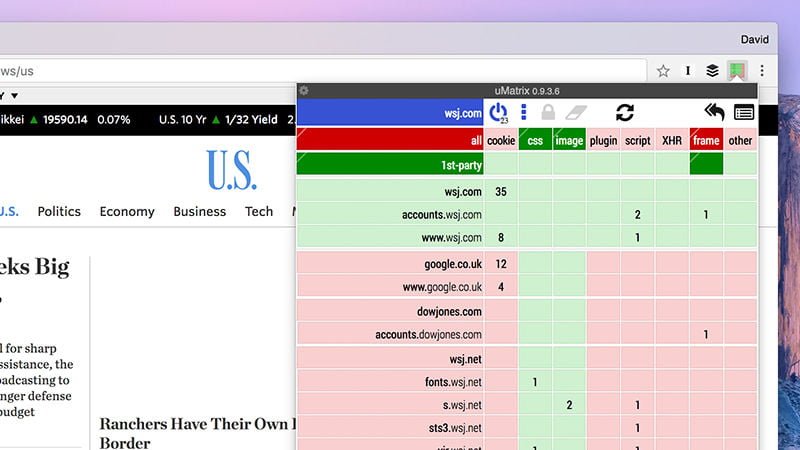Open Chrome's three-dot menu

[762, 71]
